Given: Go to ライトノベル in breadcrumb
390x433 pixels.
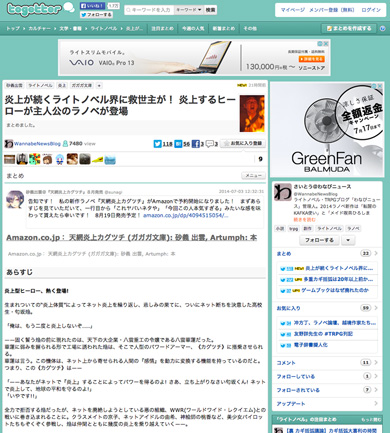Looking at the screenshot, I should click(104, 29).
